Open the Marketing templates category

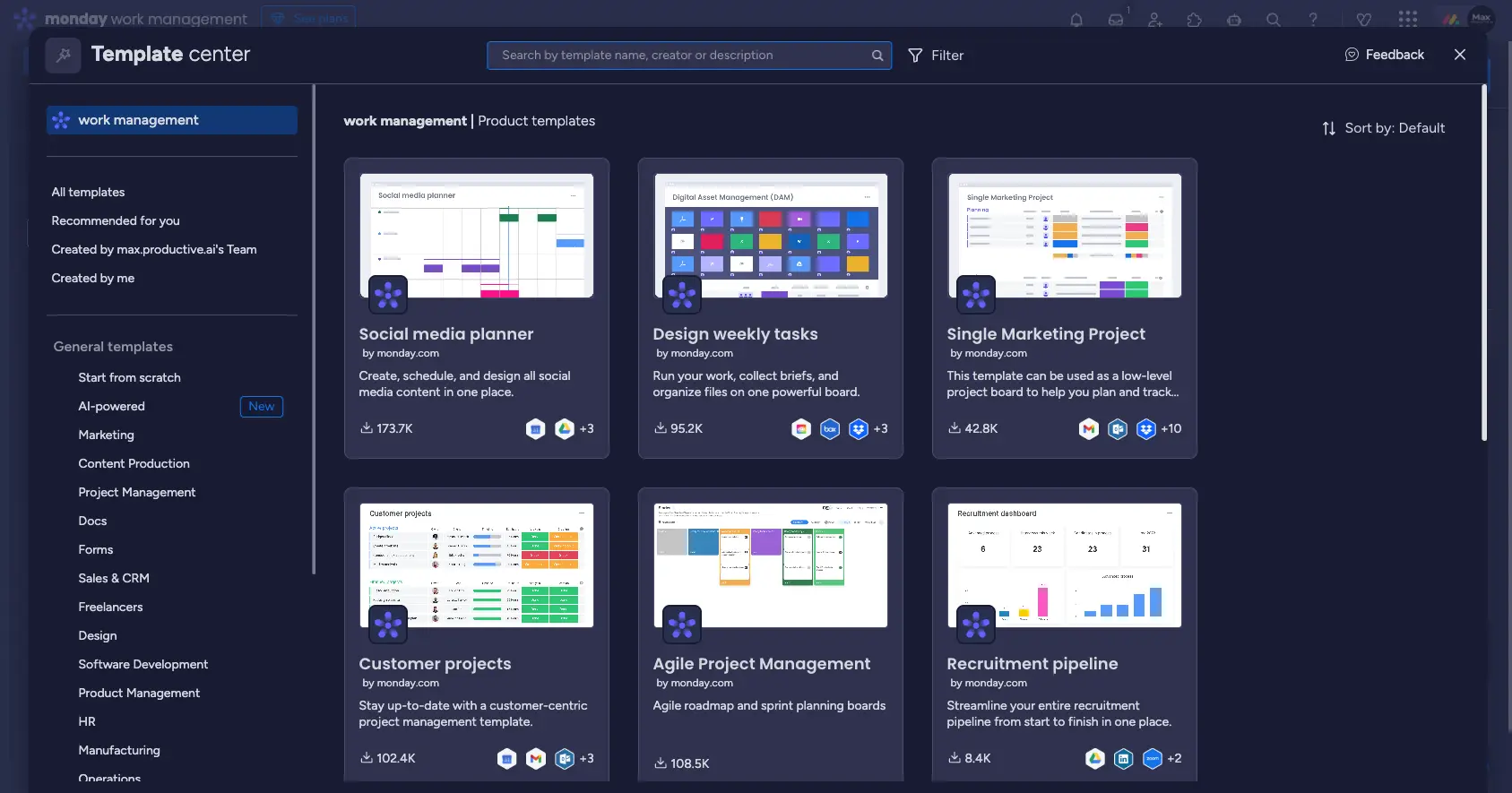pyautogui.click(x=106, y=435)
